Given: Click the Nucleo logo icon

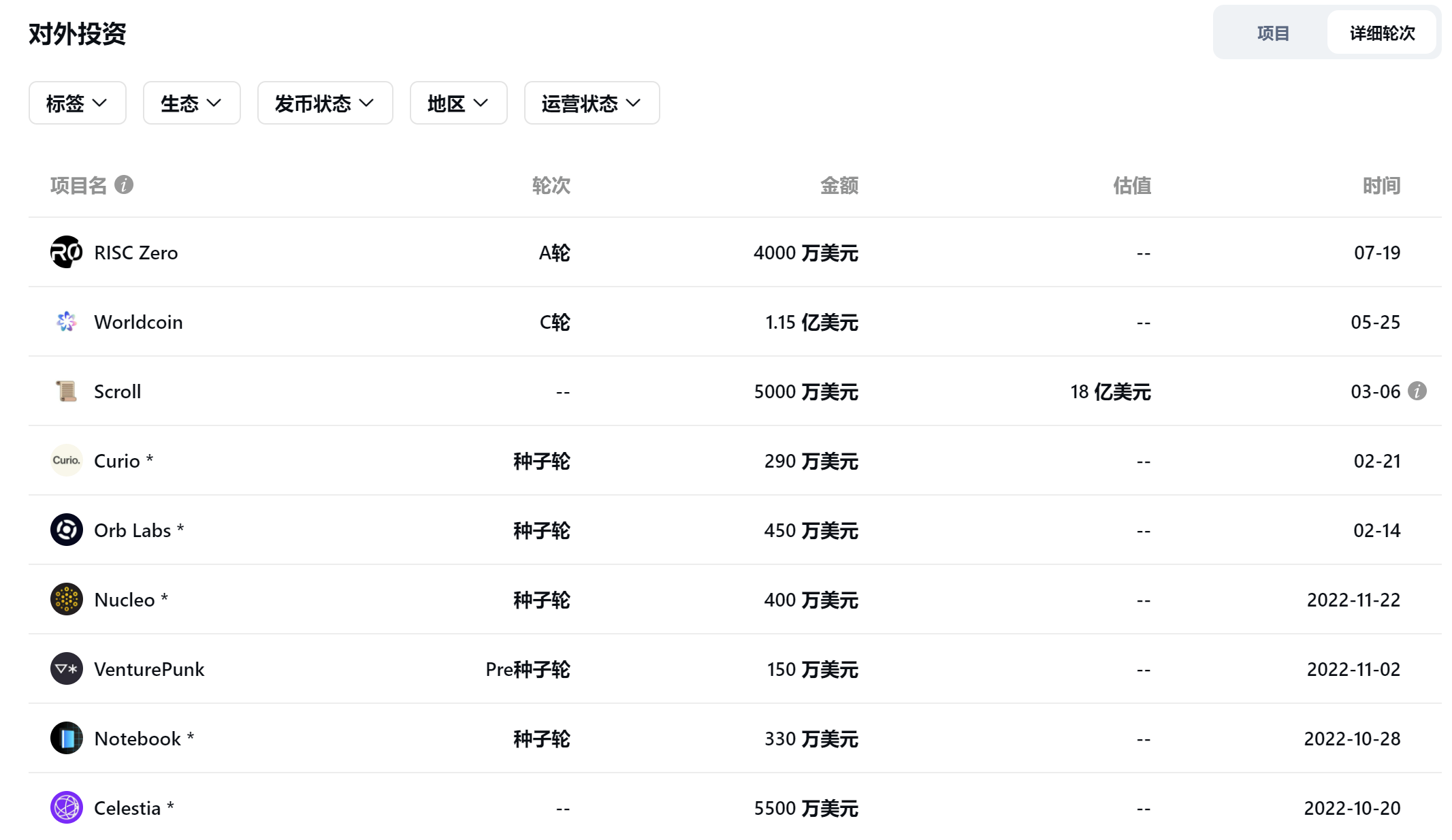Looking at the screenshot, I should [67, 600].
